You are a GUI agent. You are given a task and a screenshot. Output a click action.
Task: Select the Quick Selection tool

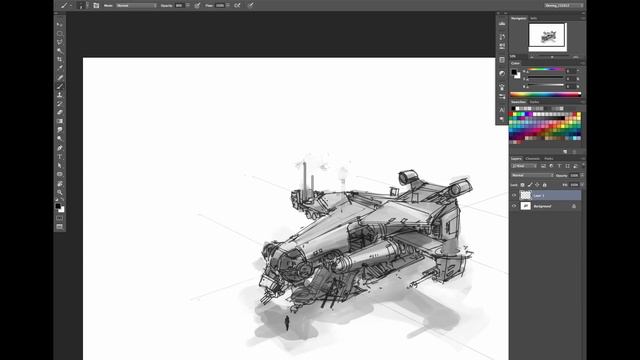coord(60,51)
